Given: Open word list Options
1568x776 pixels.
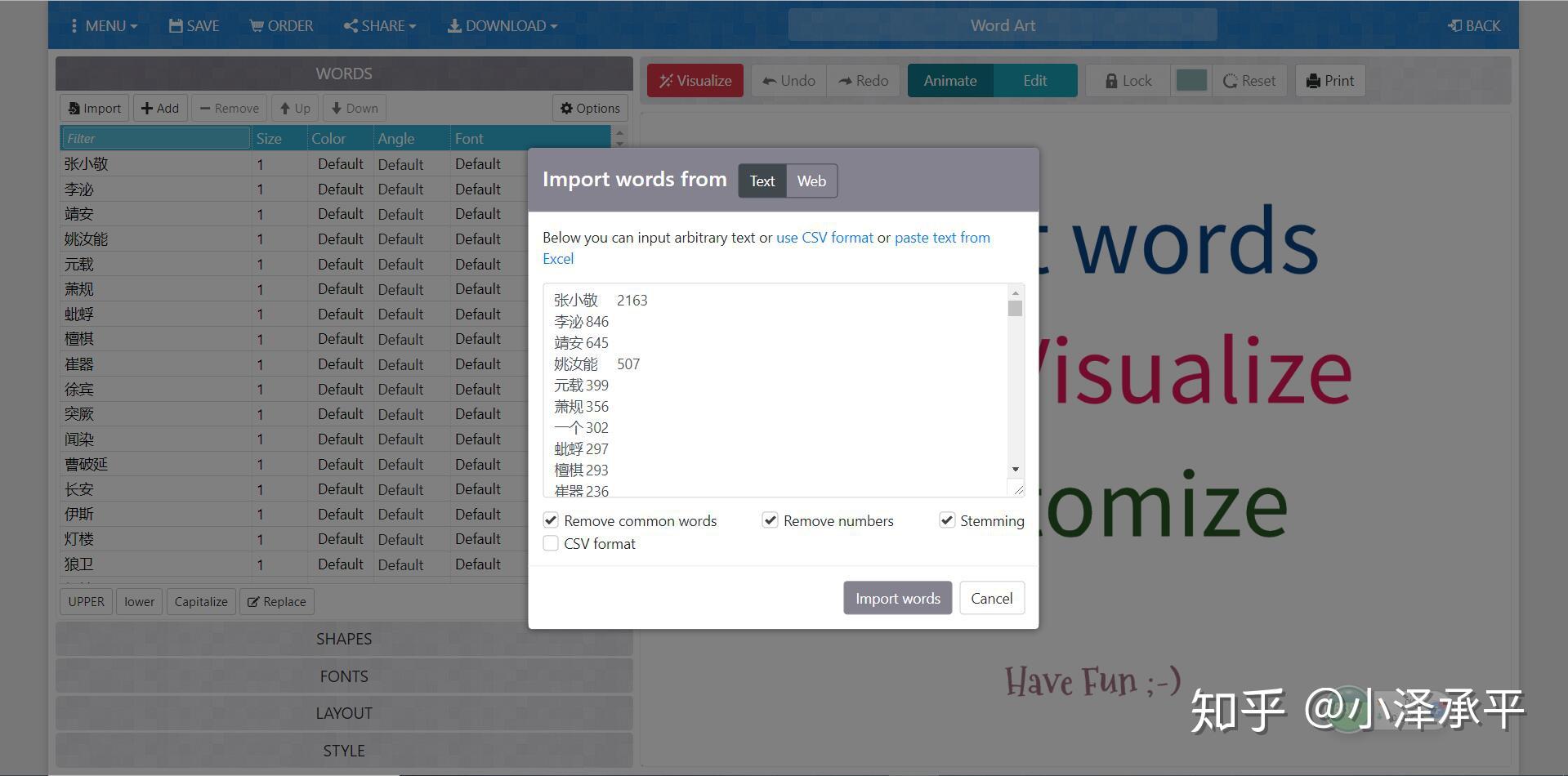Looking at the screenshot, I should [x=591, y=108].
